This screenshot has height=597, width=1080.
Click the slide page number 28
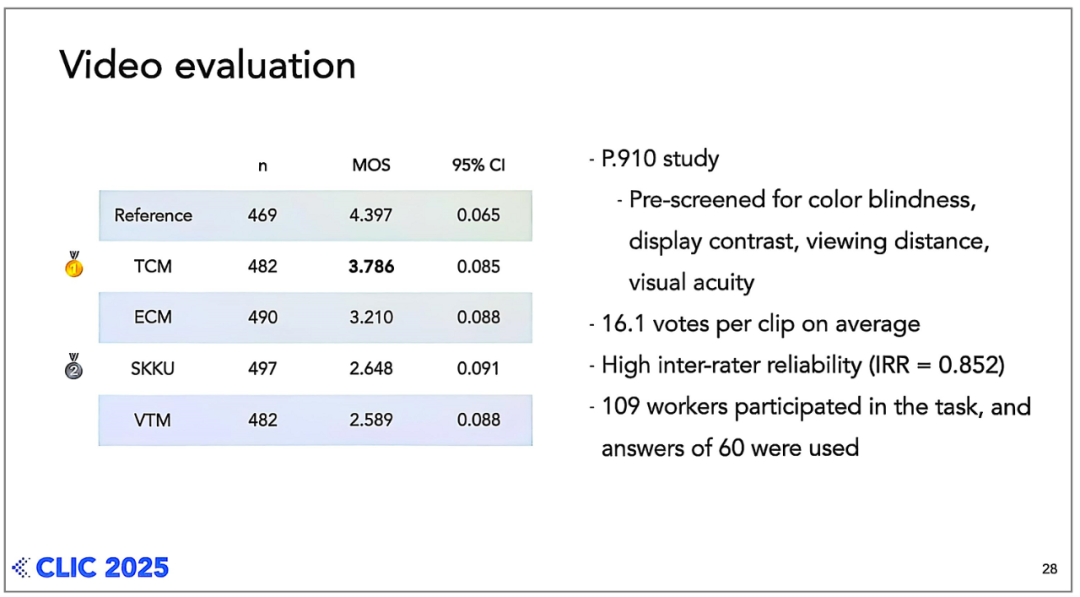1049,569
